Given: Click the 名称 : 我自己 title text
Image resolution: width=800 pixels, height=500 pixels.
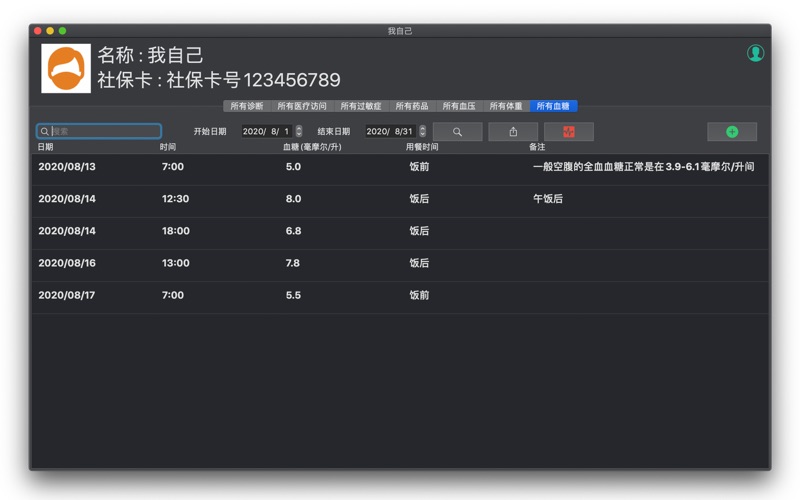Looking at the screenshot, I should tap(151, 55).
